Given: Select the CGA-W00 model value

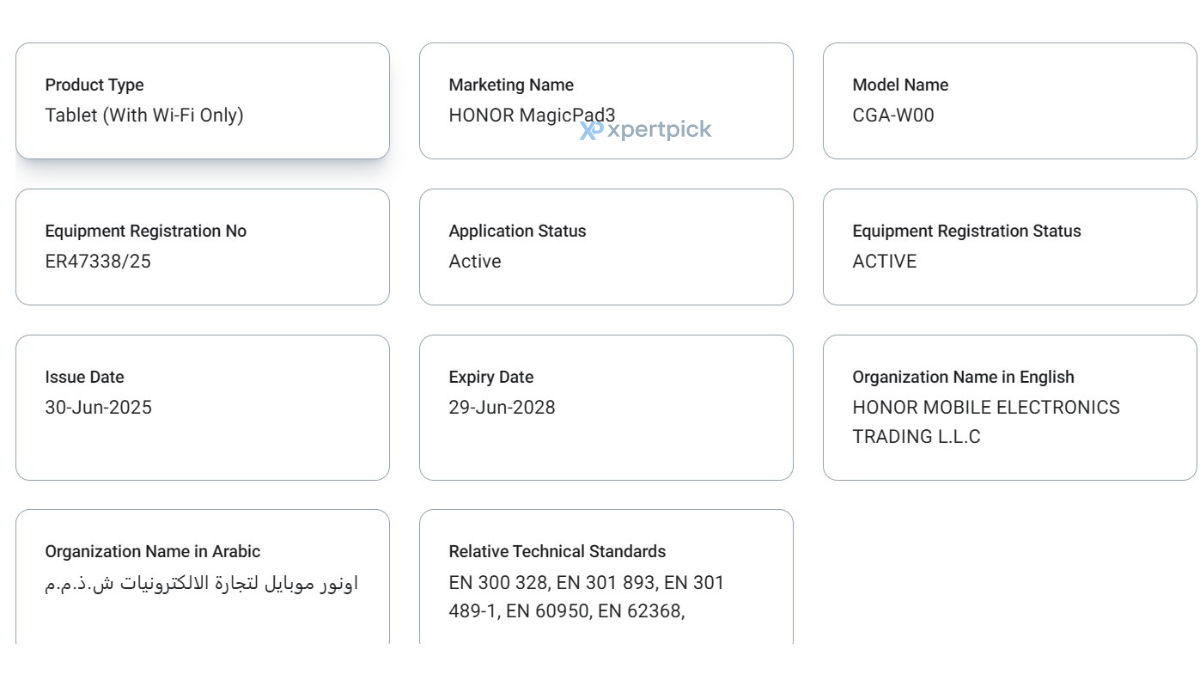Looking at the screenshot, I should tap(893, 115).
